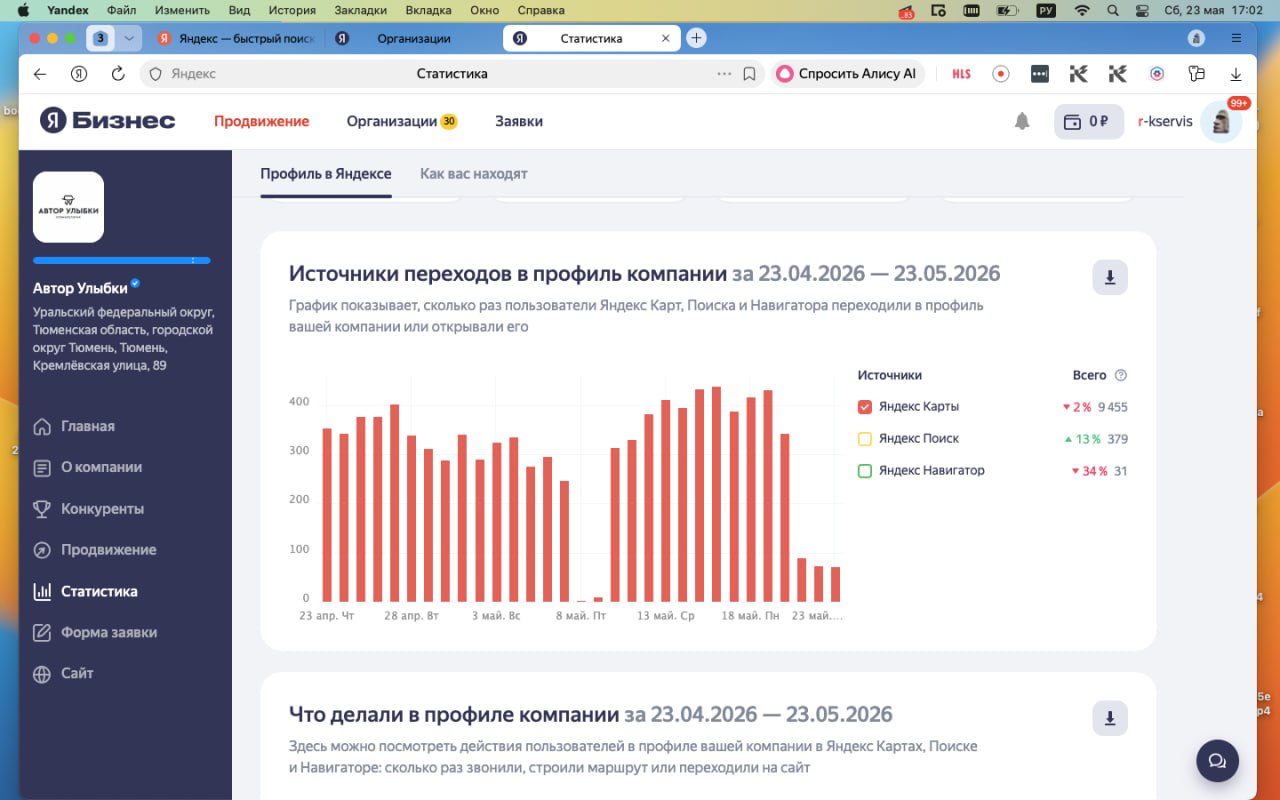1280x800 pixels.
Task: Switch to Как вас находят tab
Action: pos(473,174)
